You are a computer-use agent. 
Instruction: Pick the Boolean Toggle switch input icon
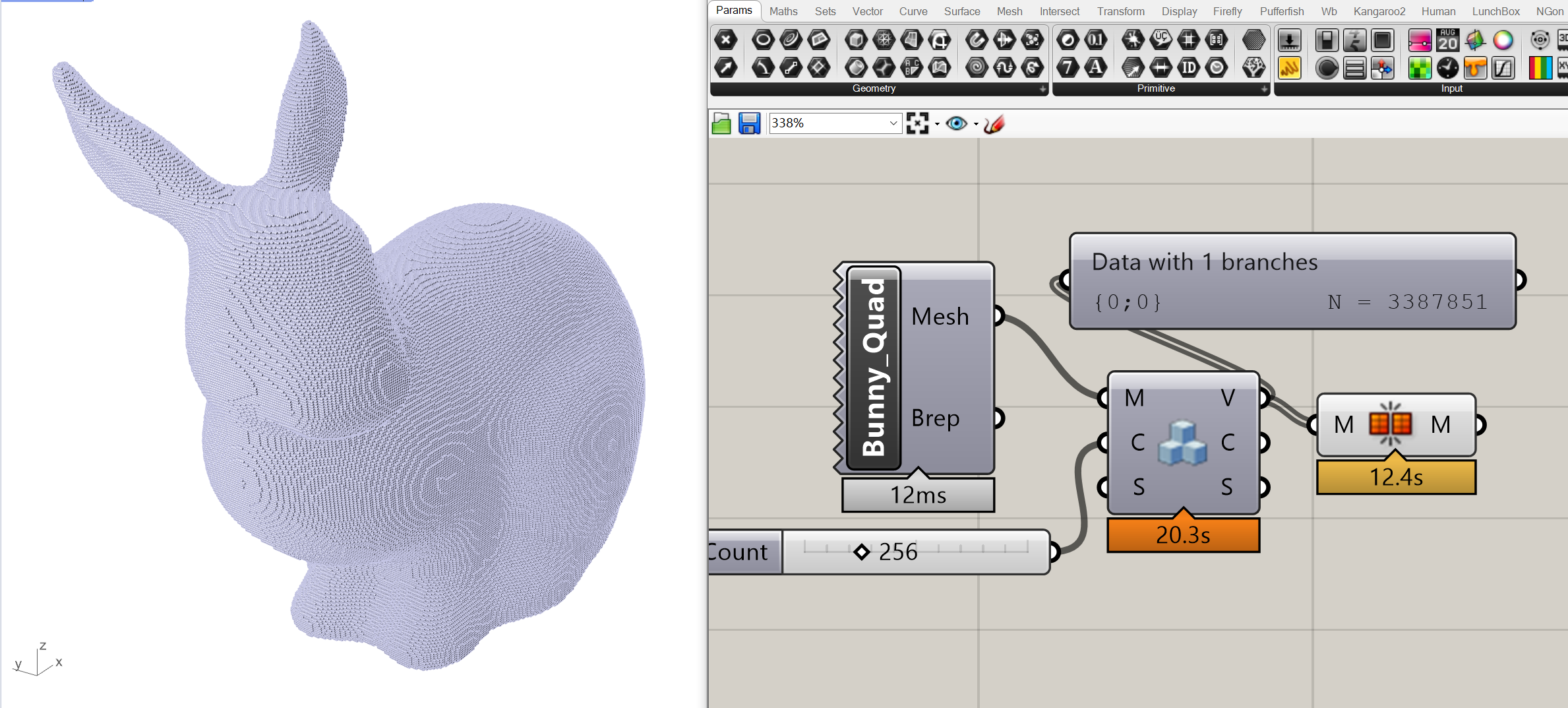tap(1327, 40)
